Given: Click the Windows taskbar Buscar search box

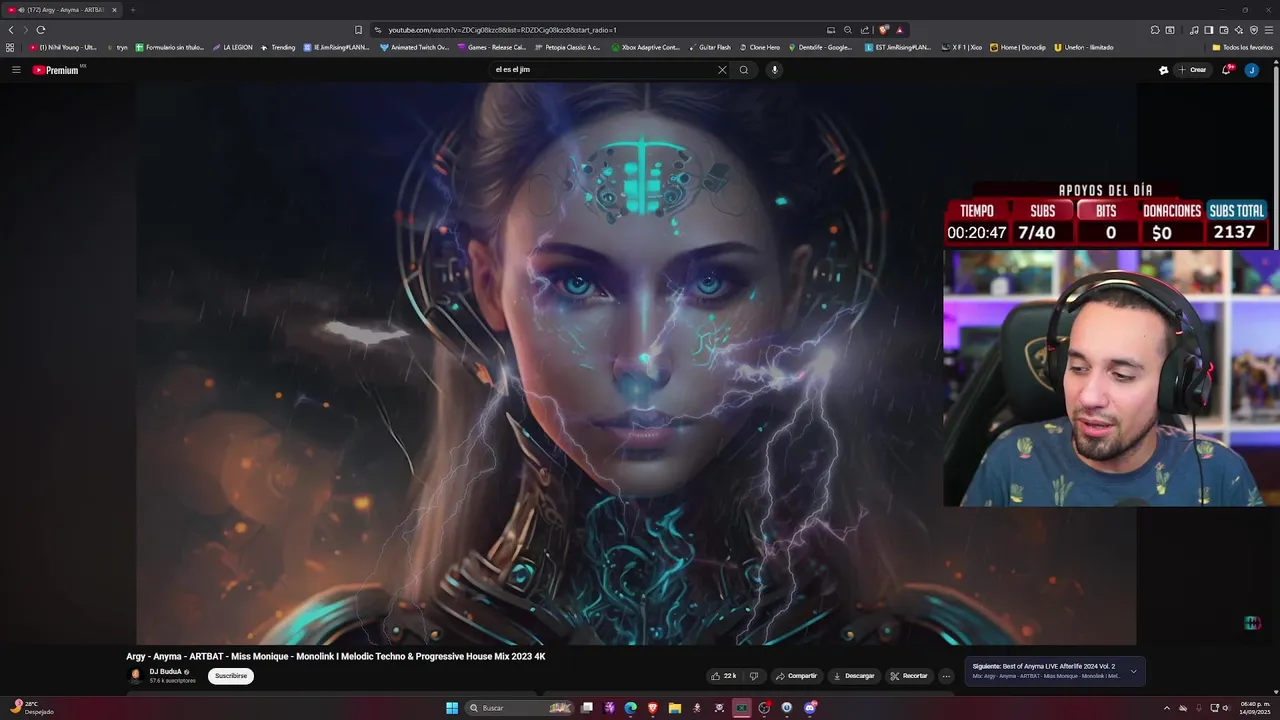Looking at the screenshot, I should (521, 708).
